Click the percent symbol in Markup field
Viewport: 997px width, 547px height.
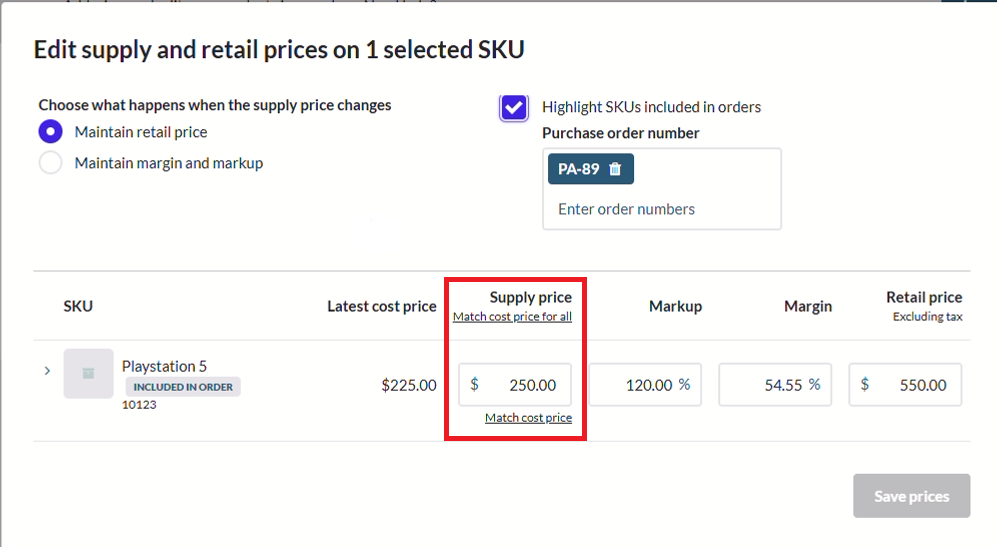tap(684, 384)
